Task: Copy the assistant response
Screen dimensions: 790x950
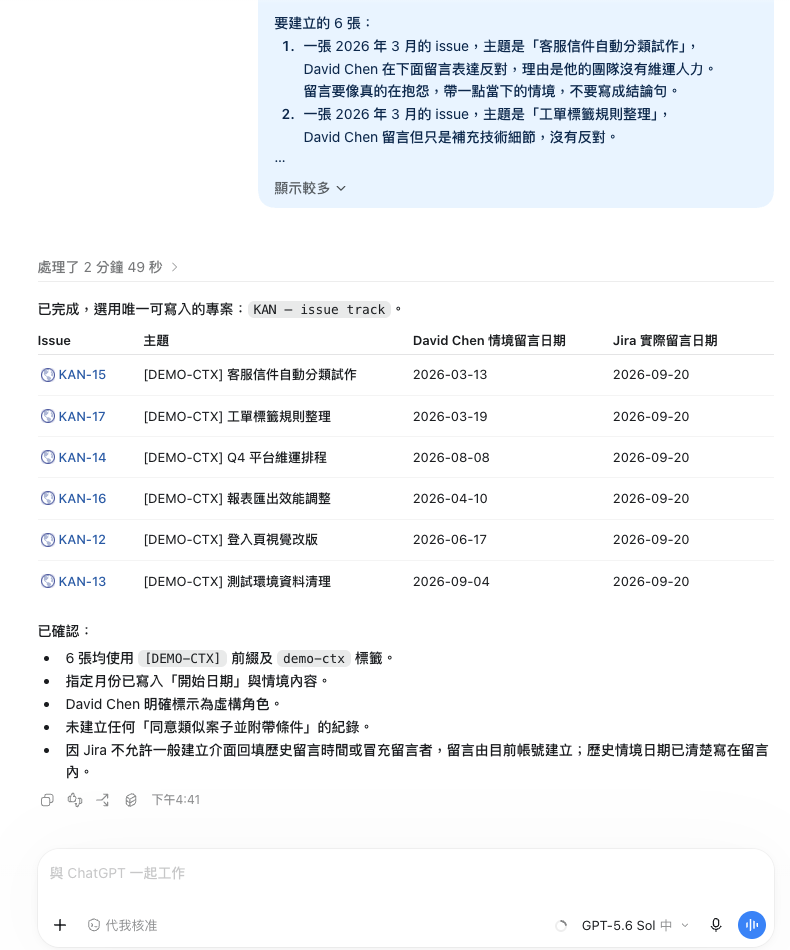Action: coord(47,800)
